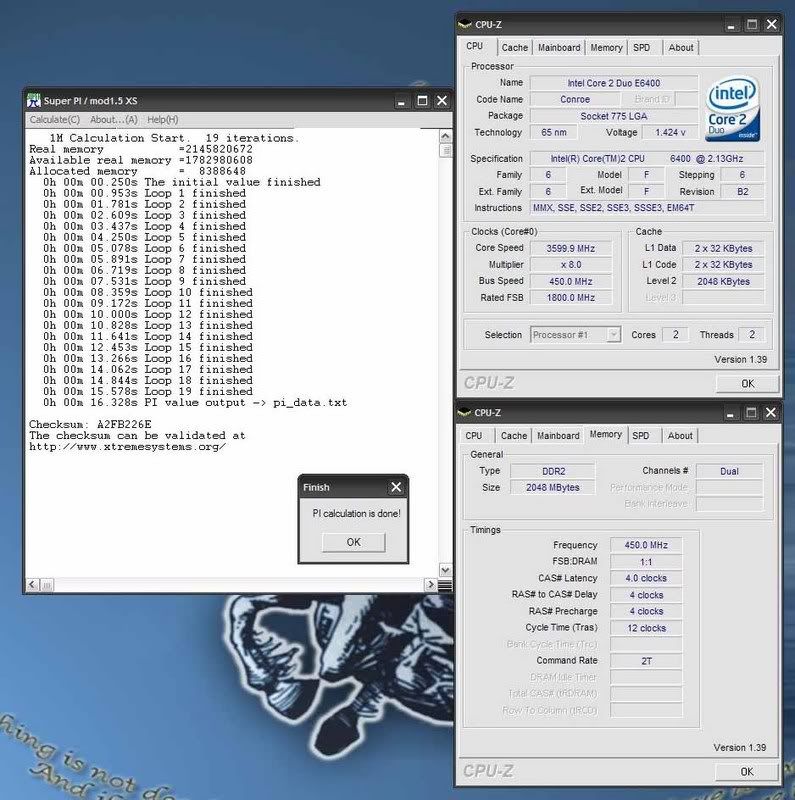Screen dimensions: 795x800
Task: Click the Name field Intel Core 2 Duo E6400
Action: 613,83
